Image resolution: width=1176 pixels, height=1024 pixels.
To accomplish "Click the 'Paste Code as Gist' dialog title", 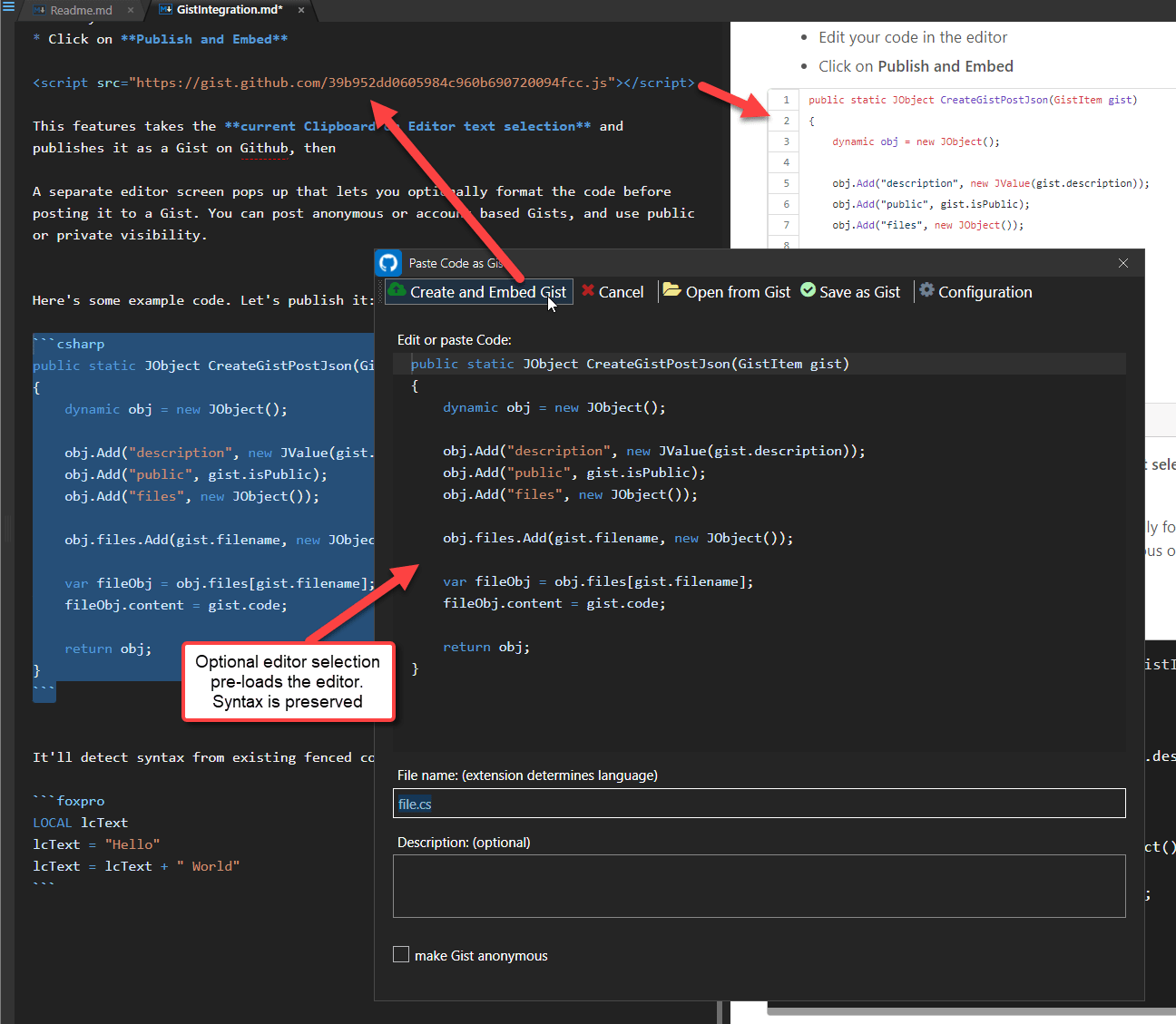I will point(456,263).
